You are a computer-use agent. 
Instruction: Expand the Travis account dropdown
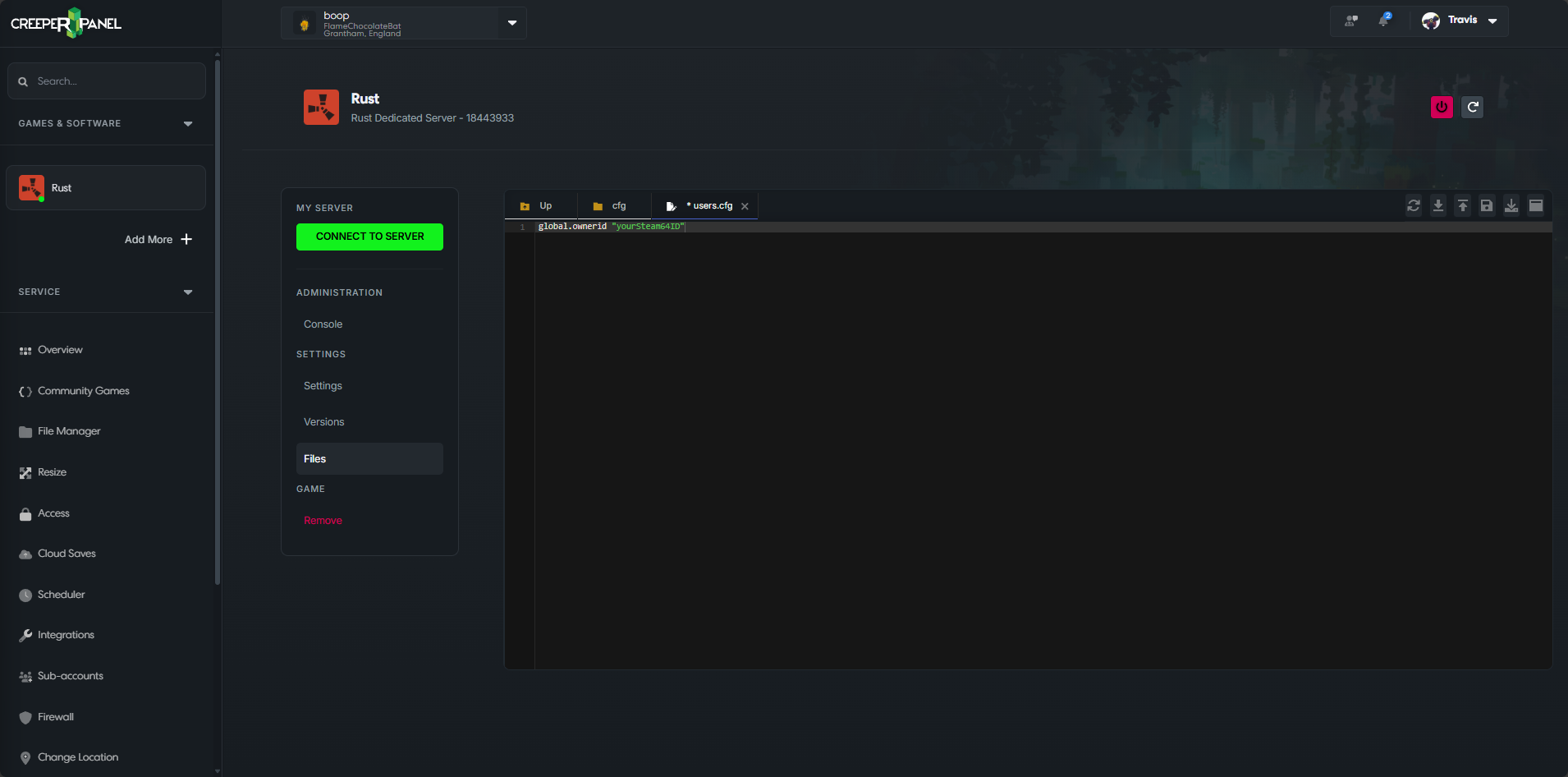click(1492, 21)
